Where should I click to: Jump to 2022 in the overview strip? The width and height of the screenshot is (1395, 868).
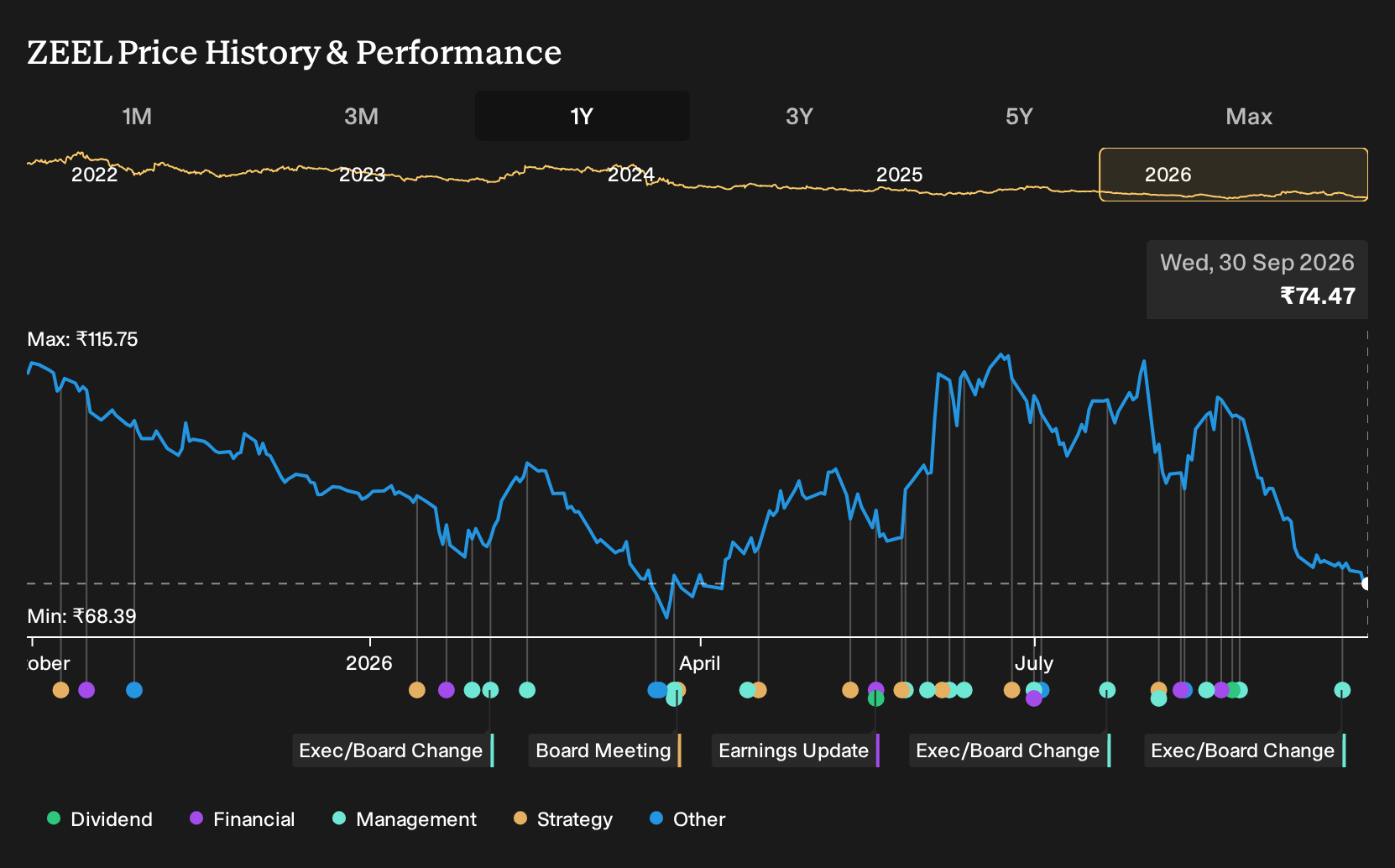click(x=94, y=175)
